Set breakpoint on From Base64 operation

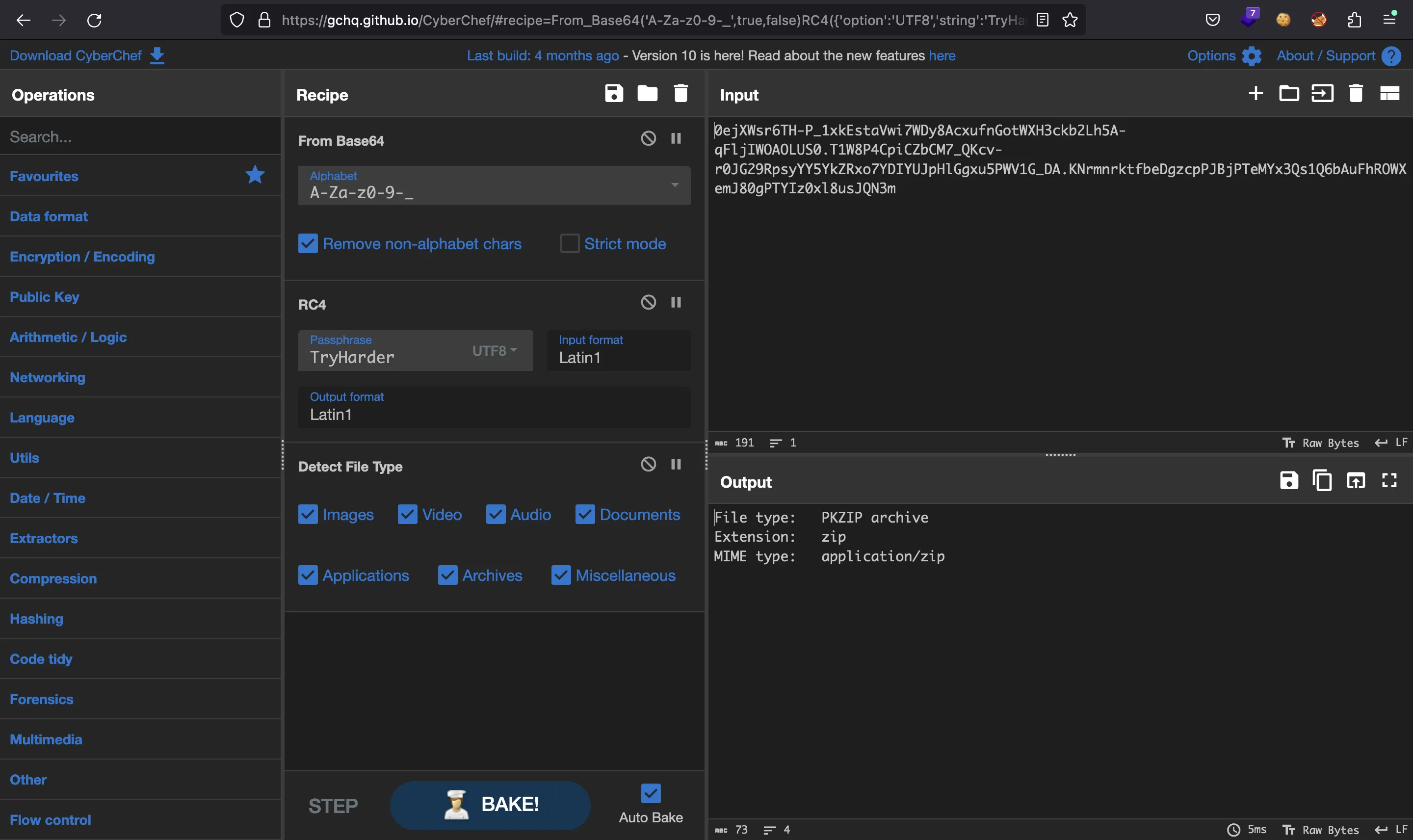pyautogui.click(x=676, y=139)
